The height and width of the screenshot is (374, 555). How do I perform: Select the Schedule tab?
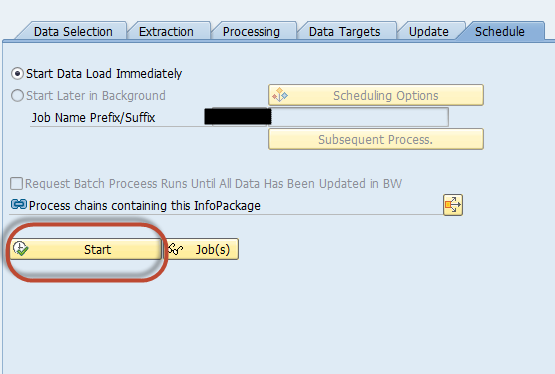(x=499, y=31)
